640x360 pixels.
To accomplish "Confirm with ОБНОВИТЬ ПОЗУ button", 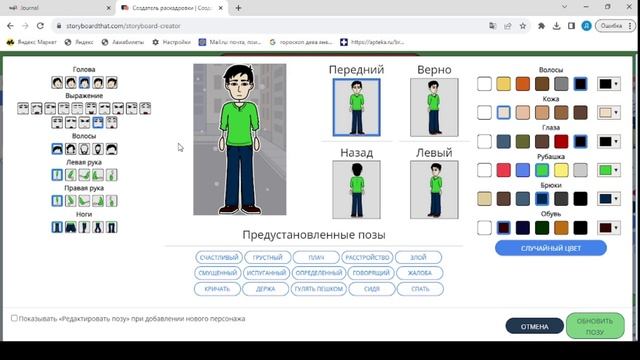I will pyautogui.click(x=595, y=326).
